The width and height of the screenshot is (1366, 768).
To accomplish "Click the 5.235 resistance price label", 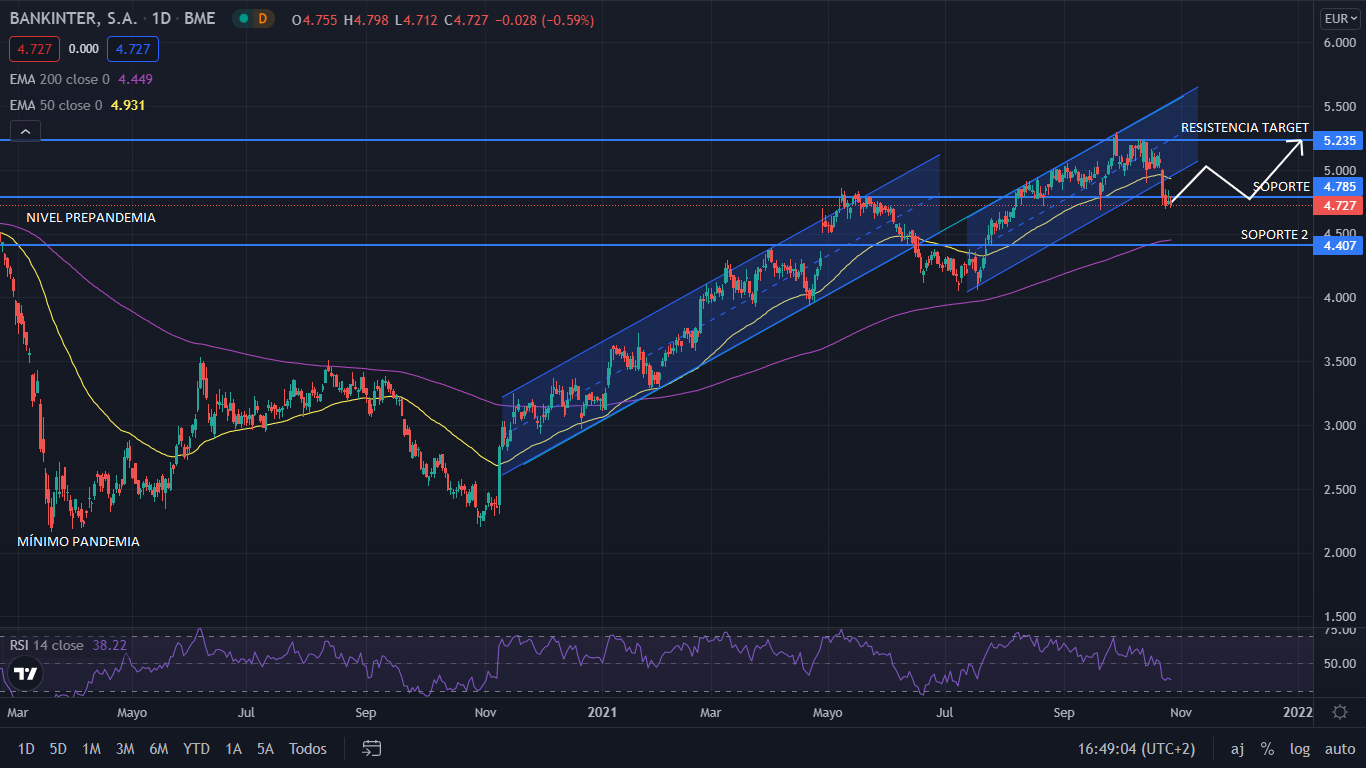I will (x=1338, y=141).
